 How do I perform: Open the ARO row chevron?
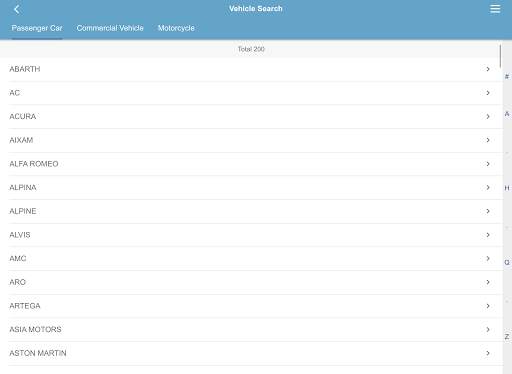pos(488,282)
